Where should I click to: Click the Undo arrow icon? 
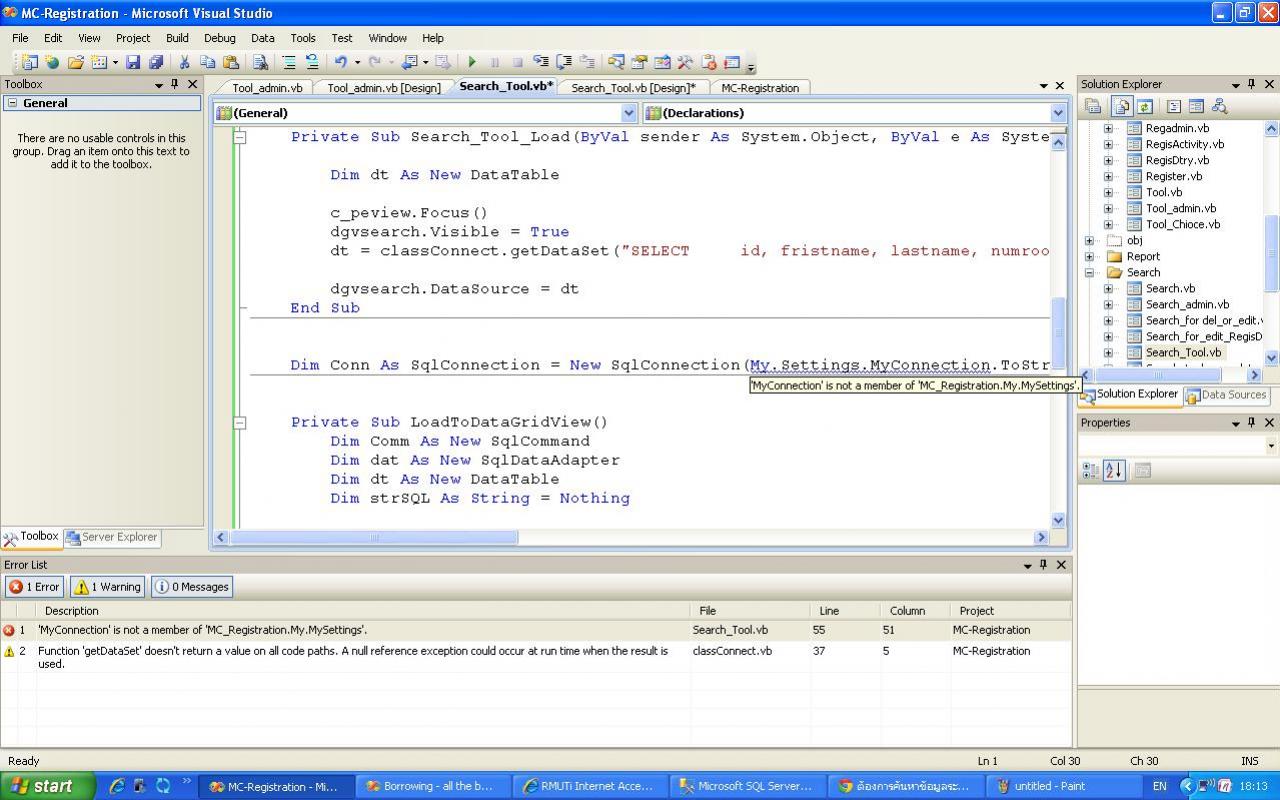[341, 62]
